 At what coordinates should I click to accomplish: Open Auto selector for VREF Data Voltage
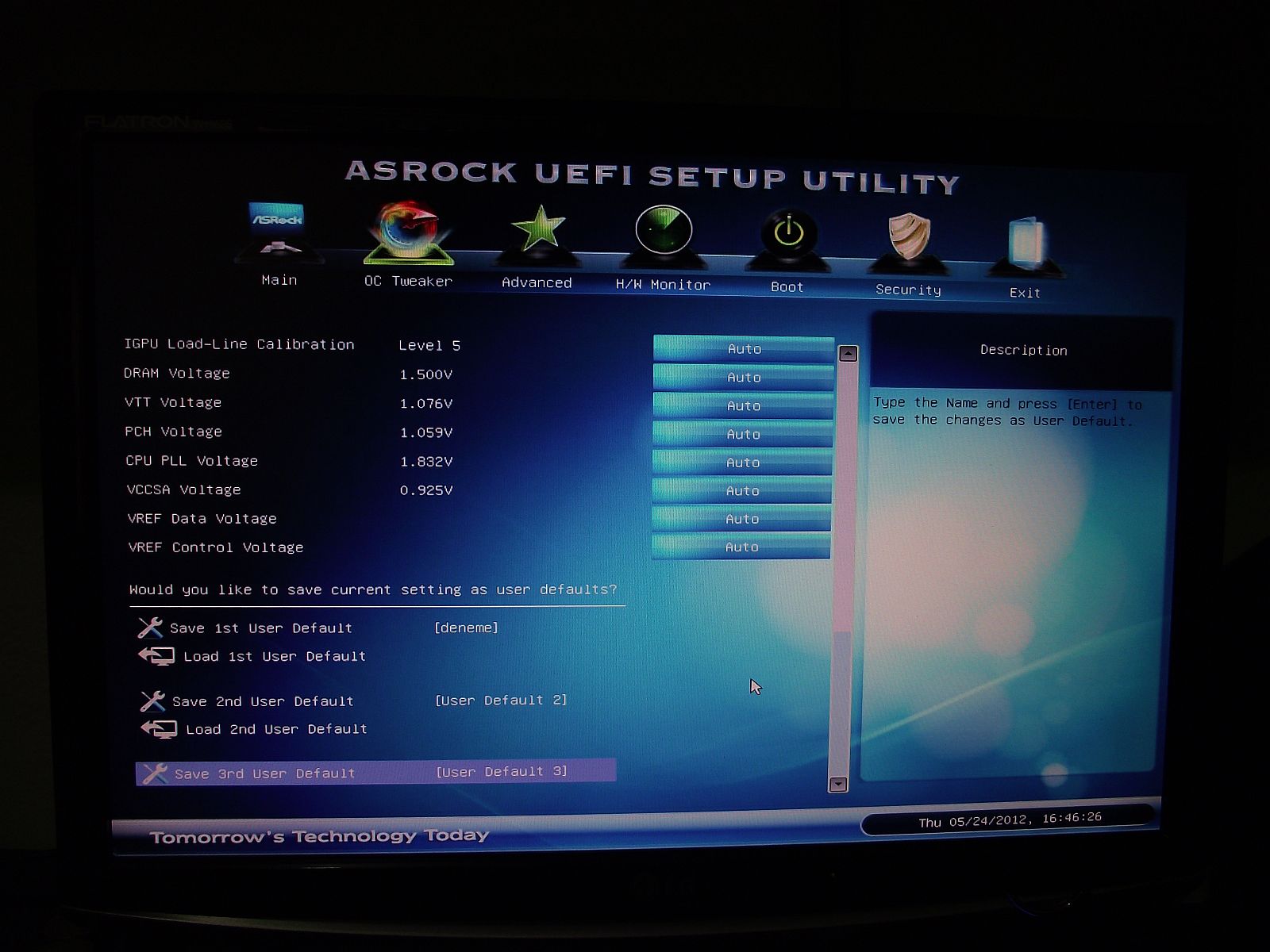tap(741, 518)
